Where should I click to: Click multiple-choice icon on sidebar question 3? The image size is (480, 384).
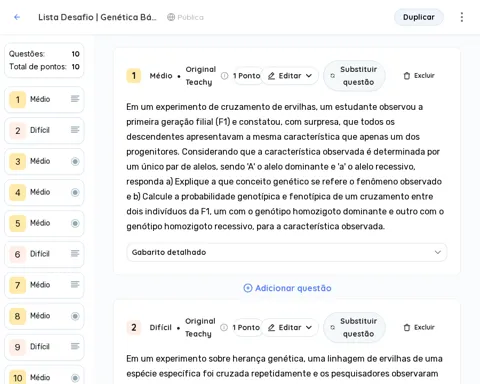point(75,162)
